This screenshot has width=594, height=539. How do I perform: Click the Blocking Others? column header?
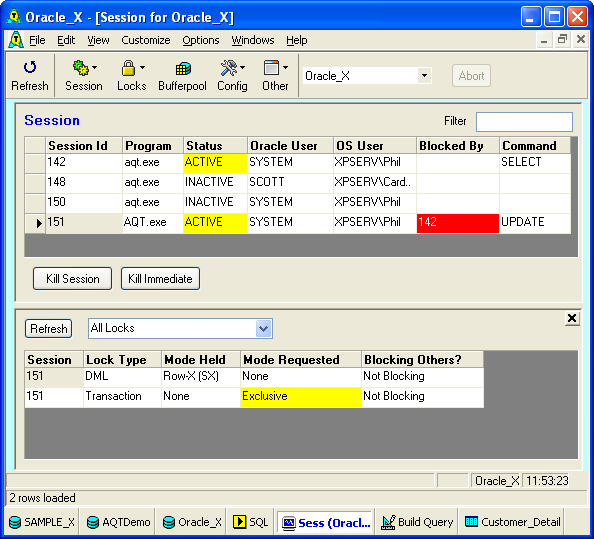pyautogui.click(x=422, y=359)
